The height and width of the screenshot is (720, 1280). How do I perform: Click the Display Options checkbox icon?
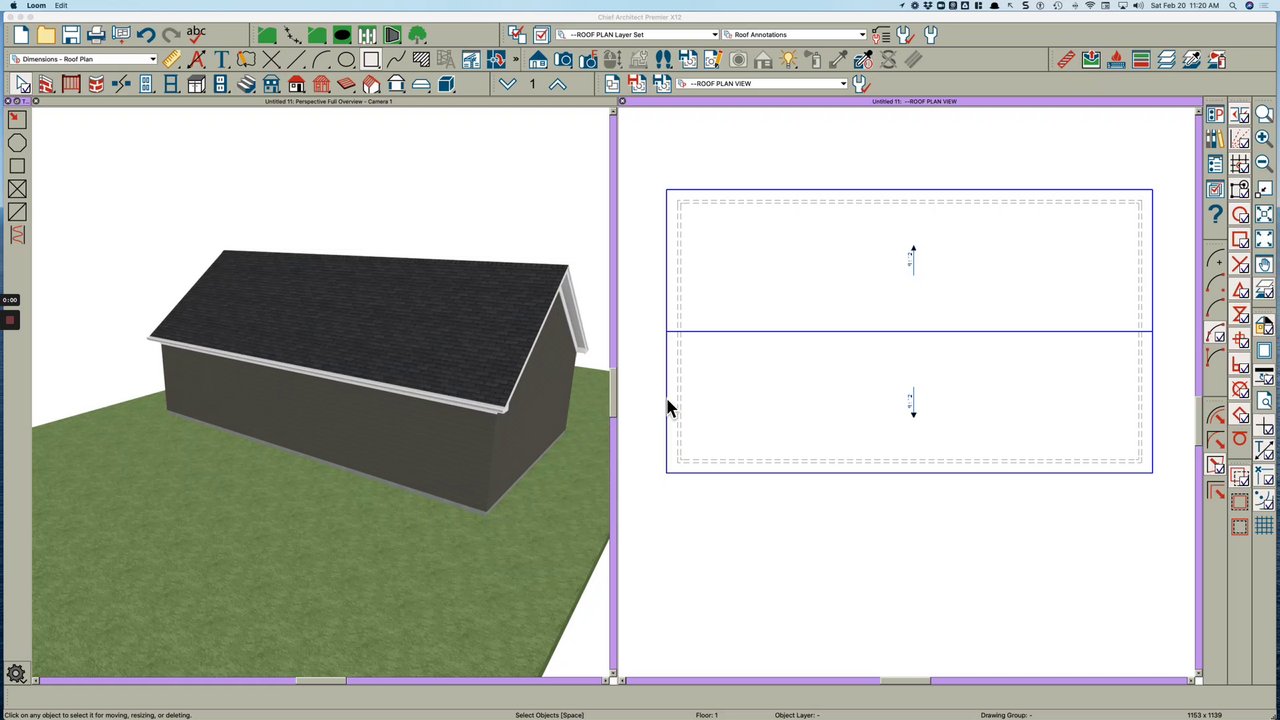coord(541,35)
